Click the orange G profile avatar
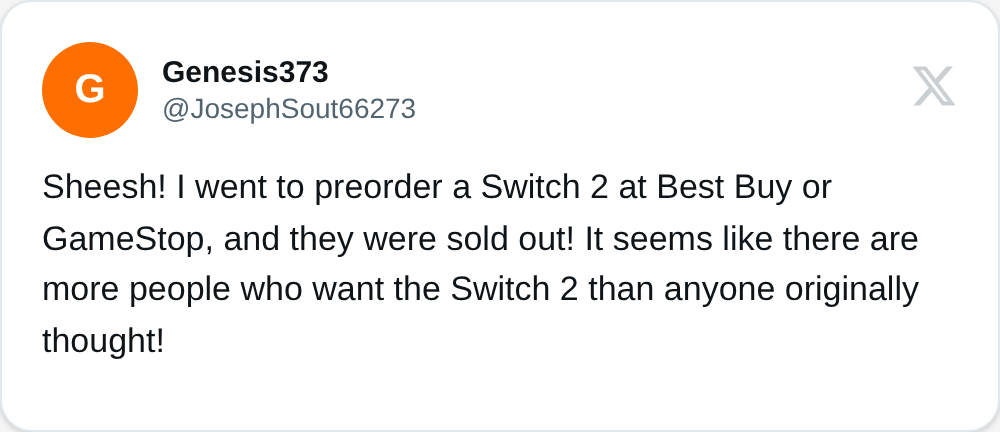 point(90,90)
